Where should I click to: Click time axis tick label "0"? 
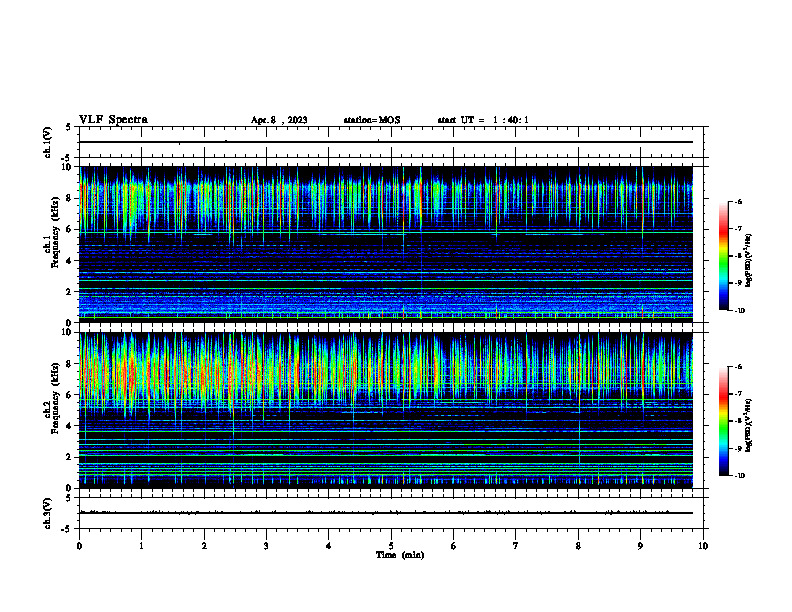(x=79, y=546)
